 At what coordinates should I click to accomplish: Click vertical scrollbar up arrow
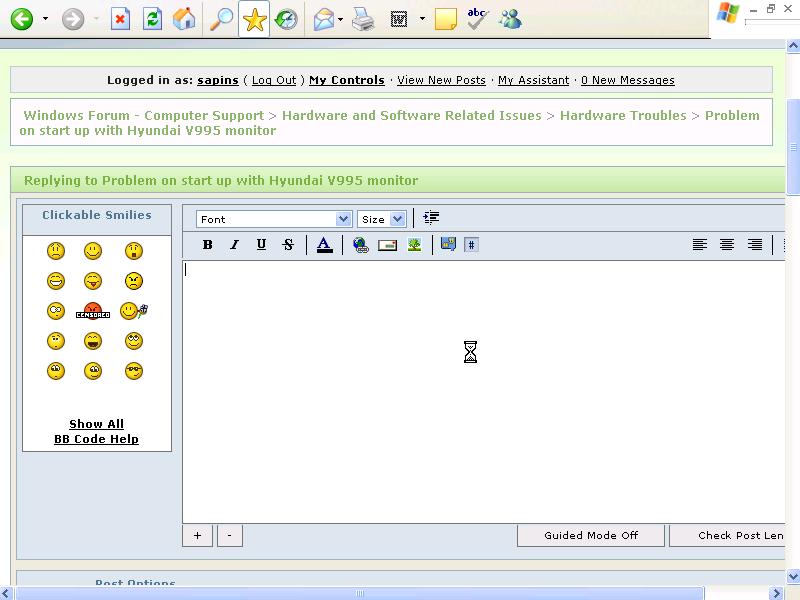[793, 46]
